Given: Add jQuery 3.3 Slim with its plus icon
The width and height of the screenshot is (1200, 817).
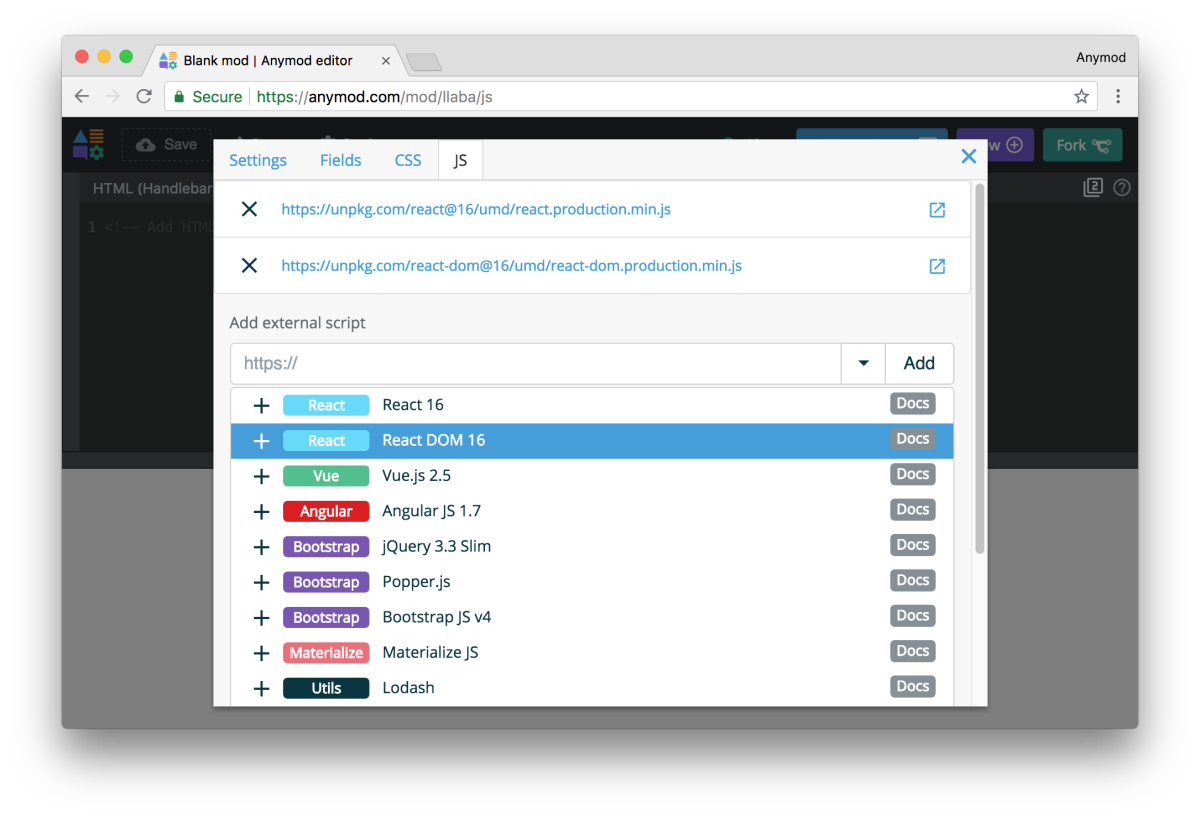Looking at the screenshot, I should pos(261,547).
